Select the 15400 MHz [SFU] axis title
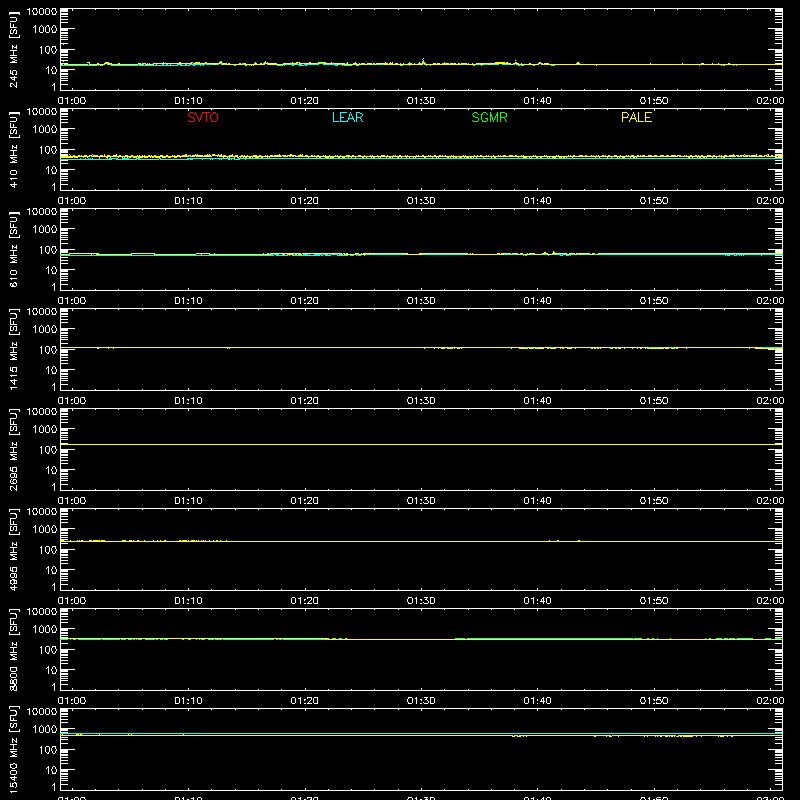The height and width of the screenshot is (800, 800). coord(13,749)
